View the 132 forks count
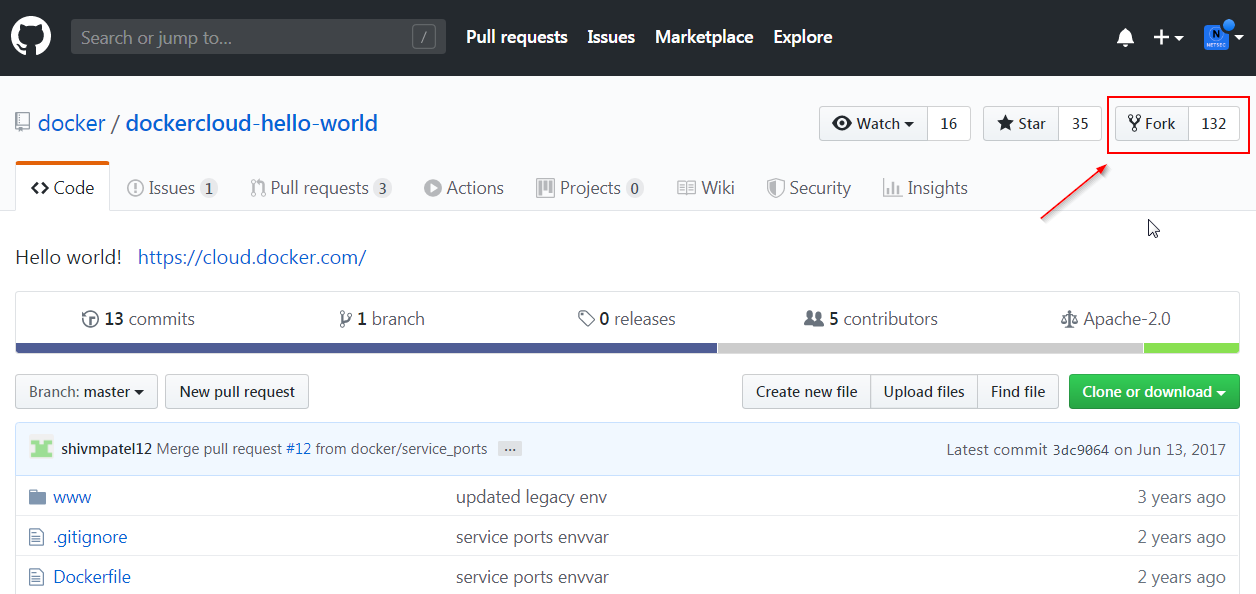Viewport: 1256px width, 594px height. [1214, 124]
